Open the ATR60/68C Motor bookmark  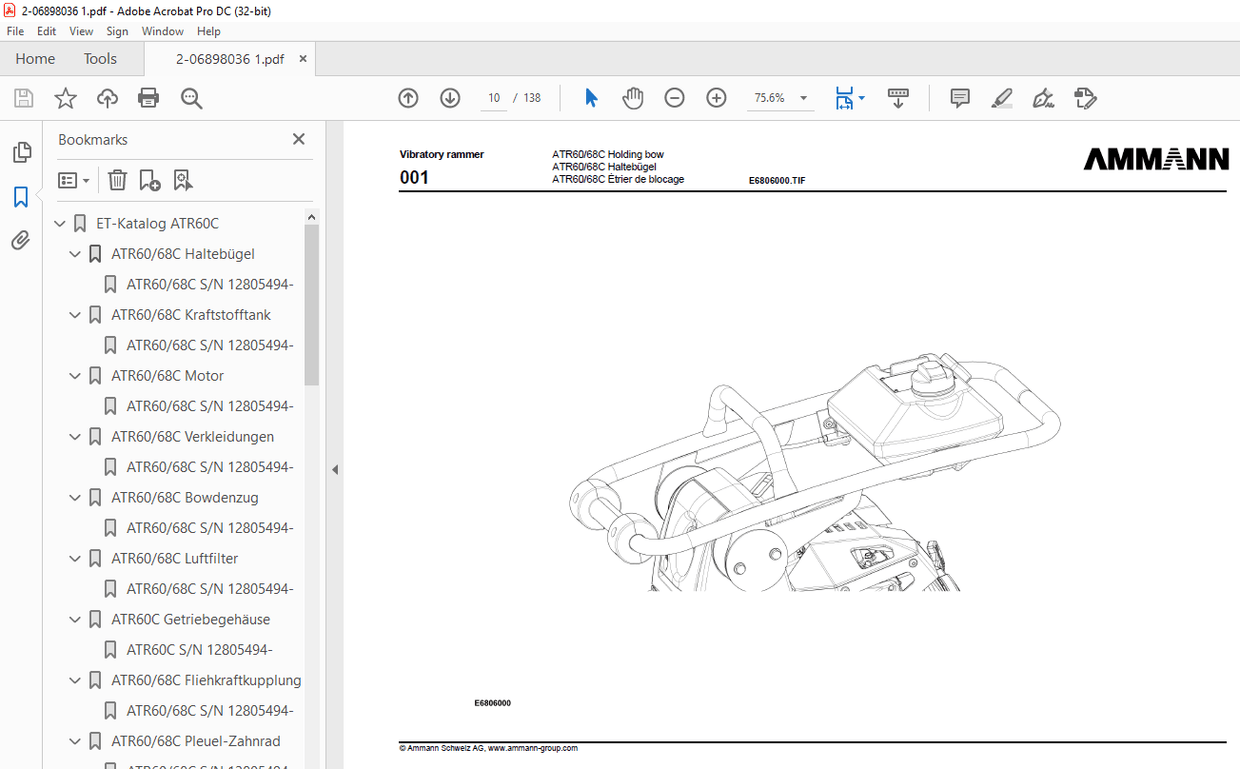pyautogui.click(x=168, y=376)
